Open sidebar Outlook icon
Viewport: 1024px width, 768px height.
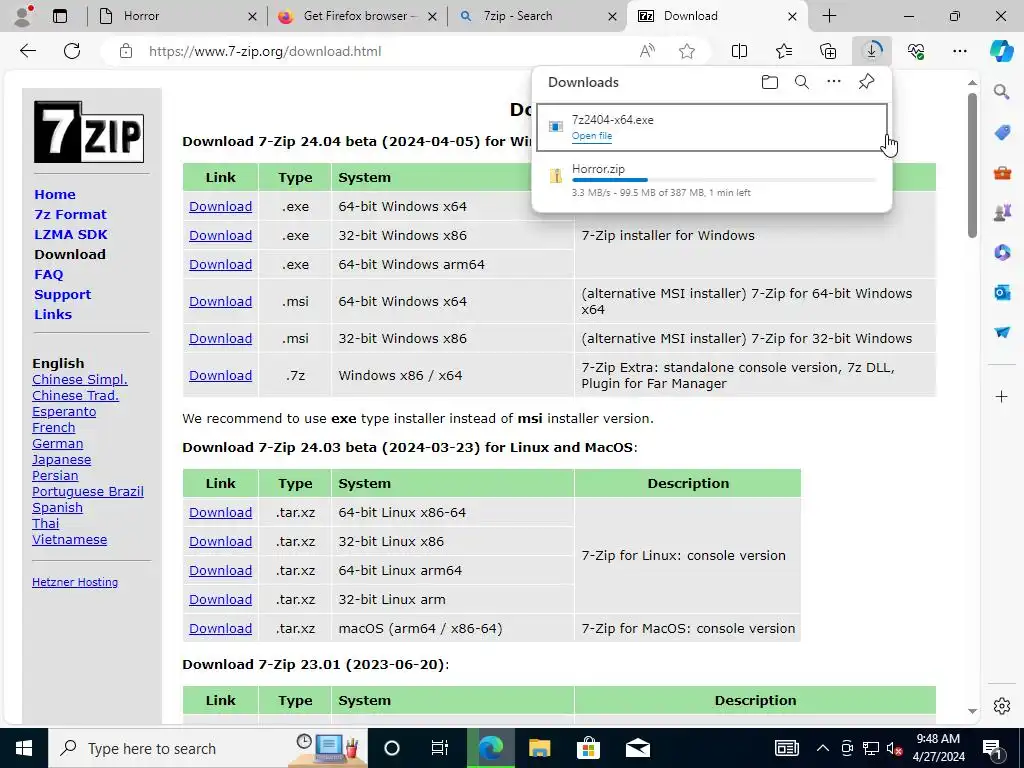[1002, 292]
